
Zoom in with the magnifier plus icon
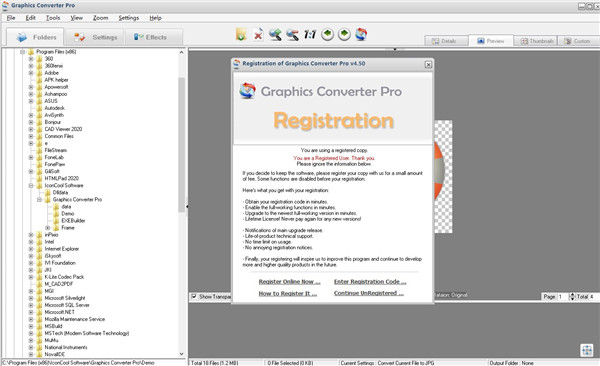click(275, 34)
